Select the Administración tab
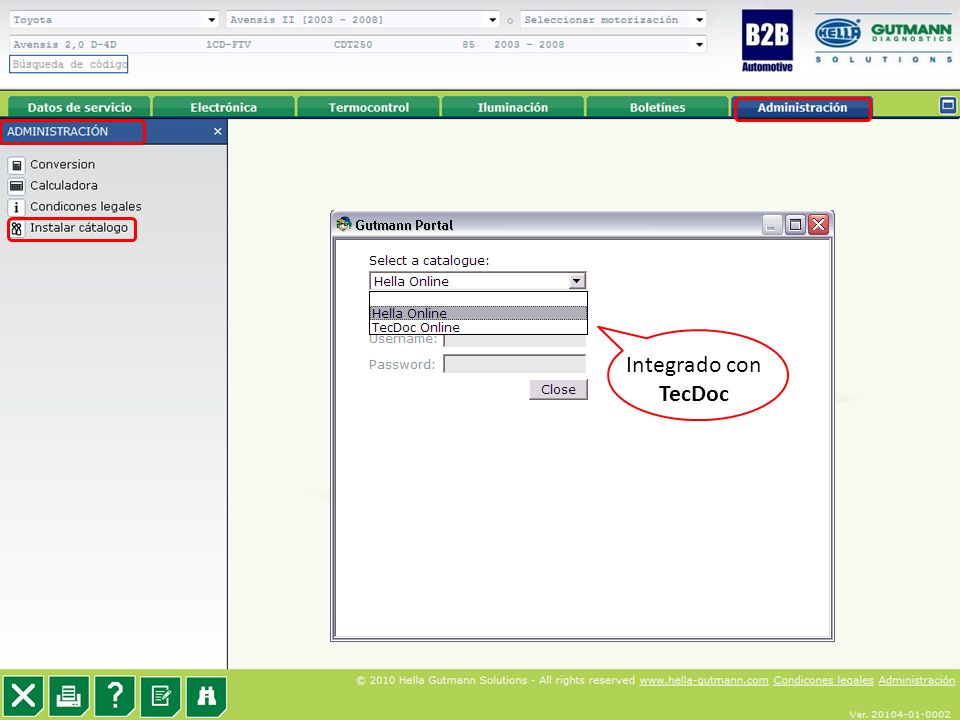Viewport: 960px width, 720px height. point(802,108)
